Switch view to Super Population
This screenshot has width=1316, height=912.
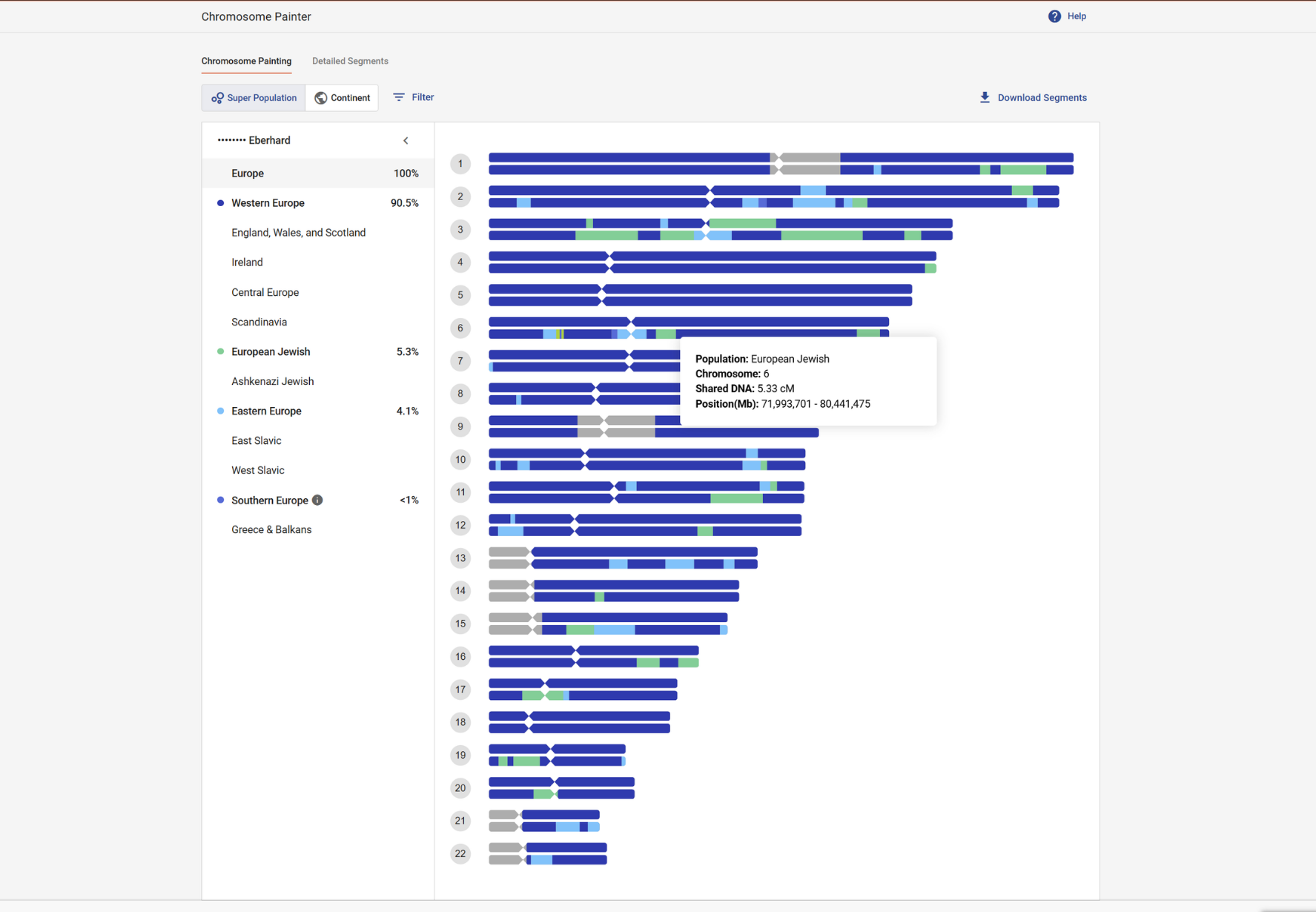point(254,98)
